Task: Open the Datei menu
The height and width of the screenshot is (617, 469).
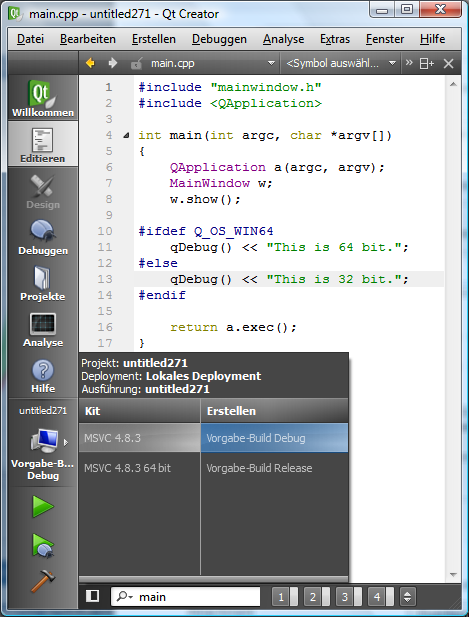Action: coord(30,39)
